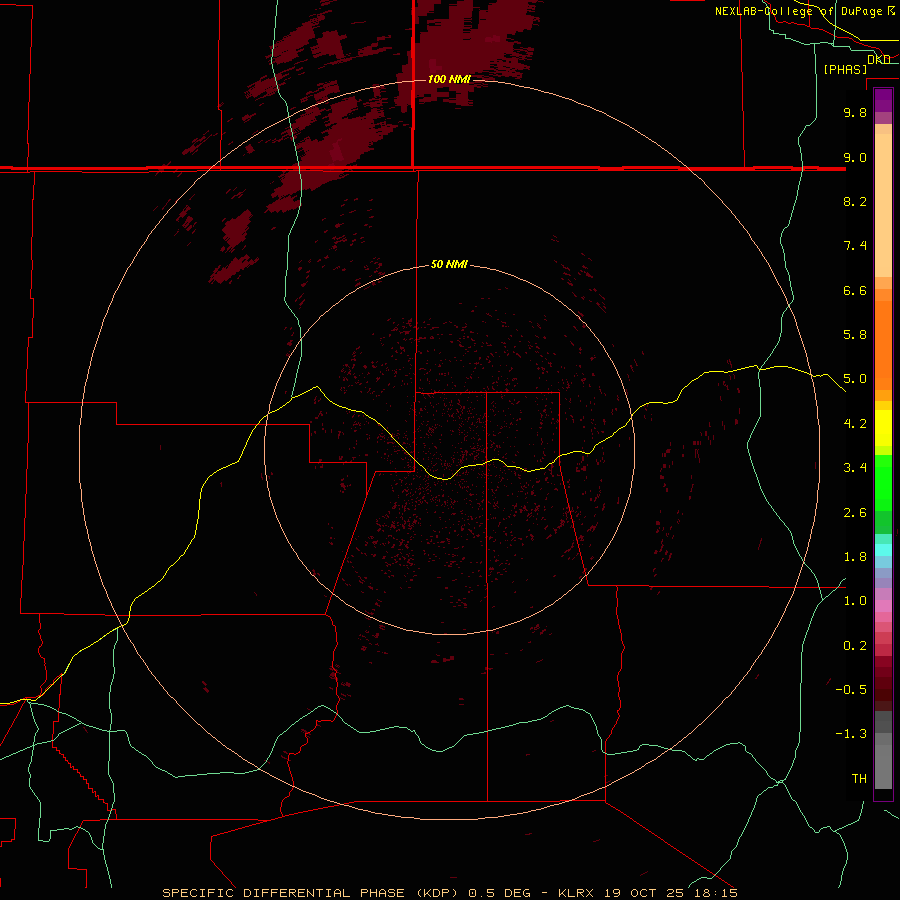Click the 19 OCT 25 18:15 timestamp
The width and height of the screenshot is (900, 900).
tap(670, 893)
